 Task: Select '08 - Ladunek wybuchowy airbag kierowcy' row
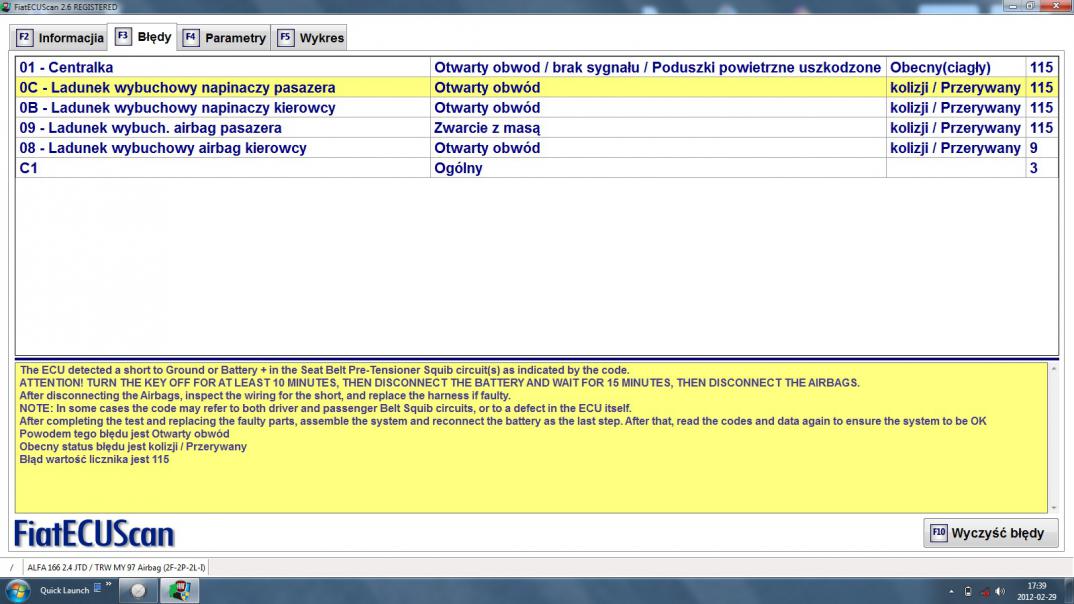click(x=537, y=148)
